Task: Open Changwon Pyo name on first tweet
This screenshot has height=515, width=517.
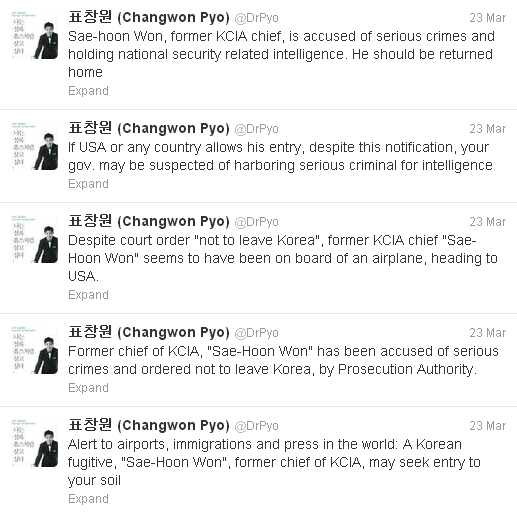Action: [x=149, y=17]
